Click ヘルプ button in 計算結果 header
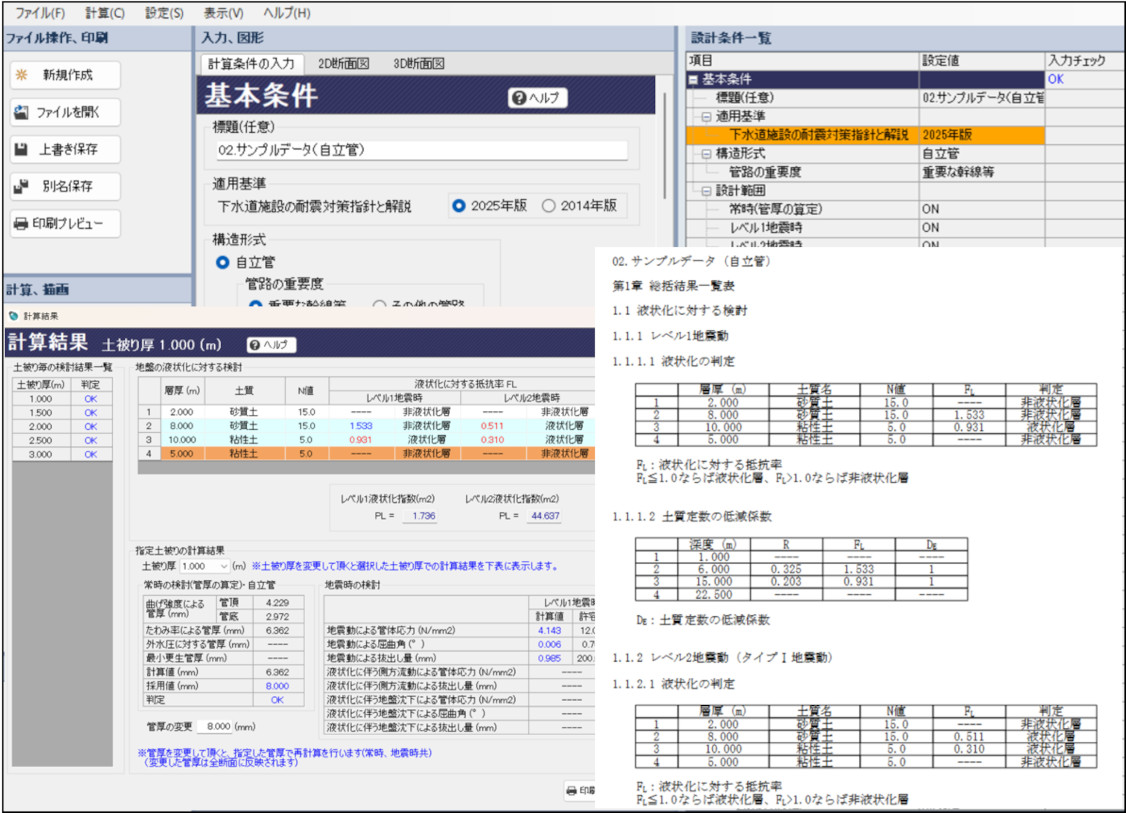 pos(272,344)
